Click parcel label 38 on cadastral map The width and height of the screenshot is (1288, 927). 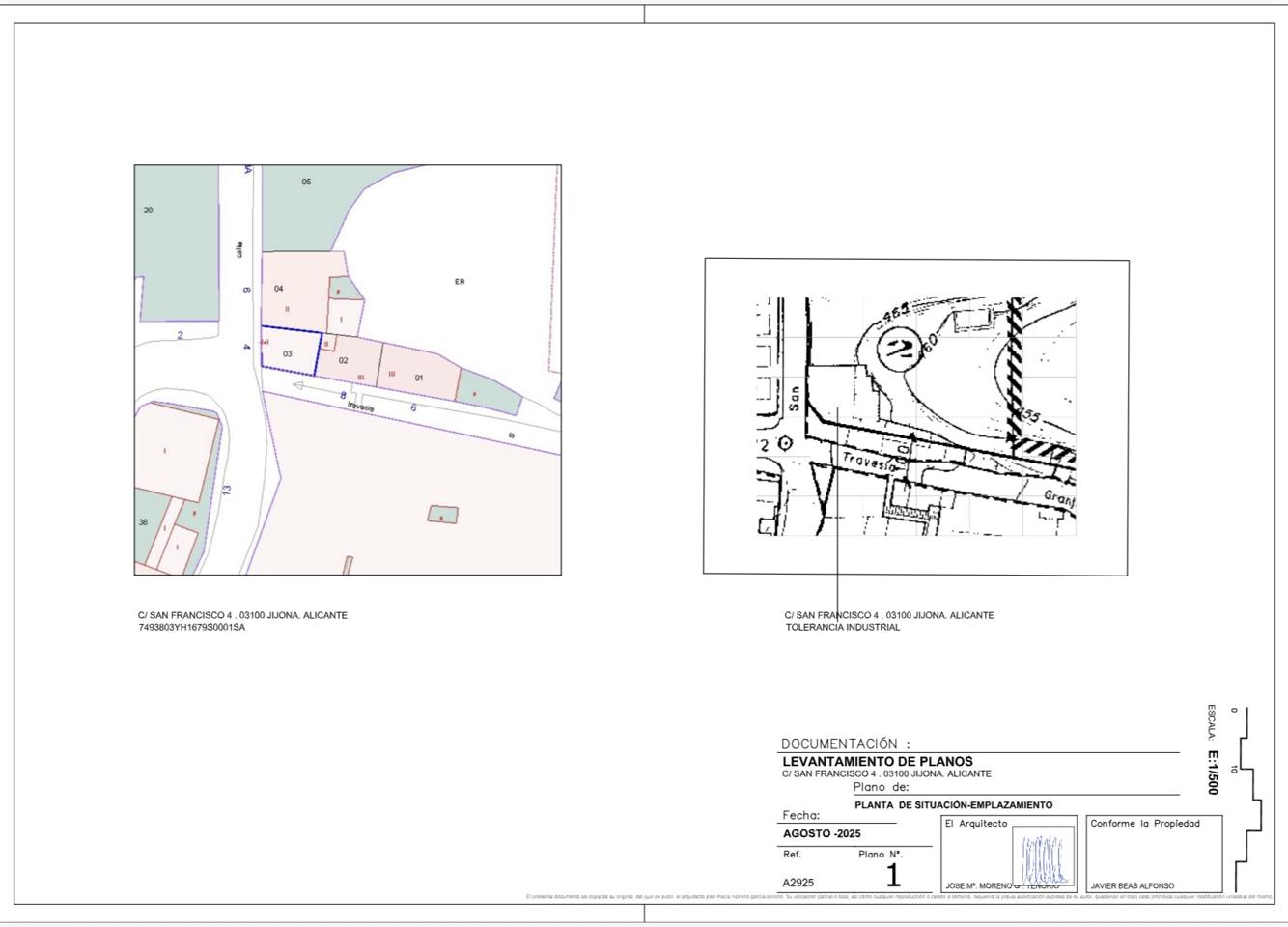143,522
